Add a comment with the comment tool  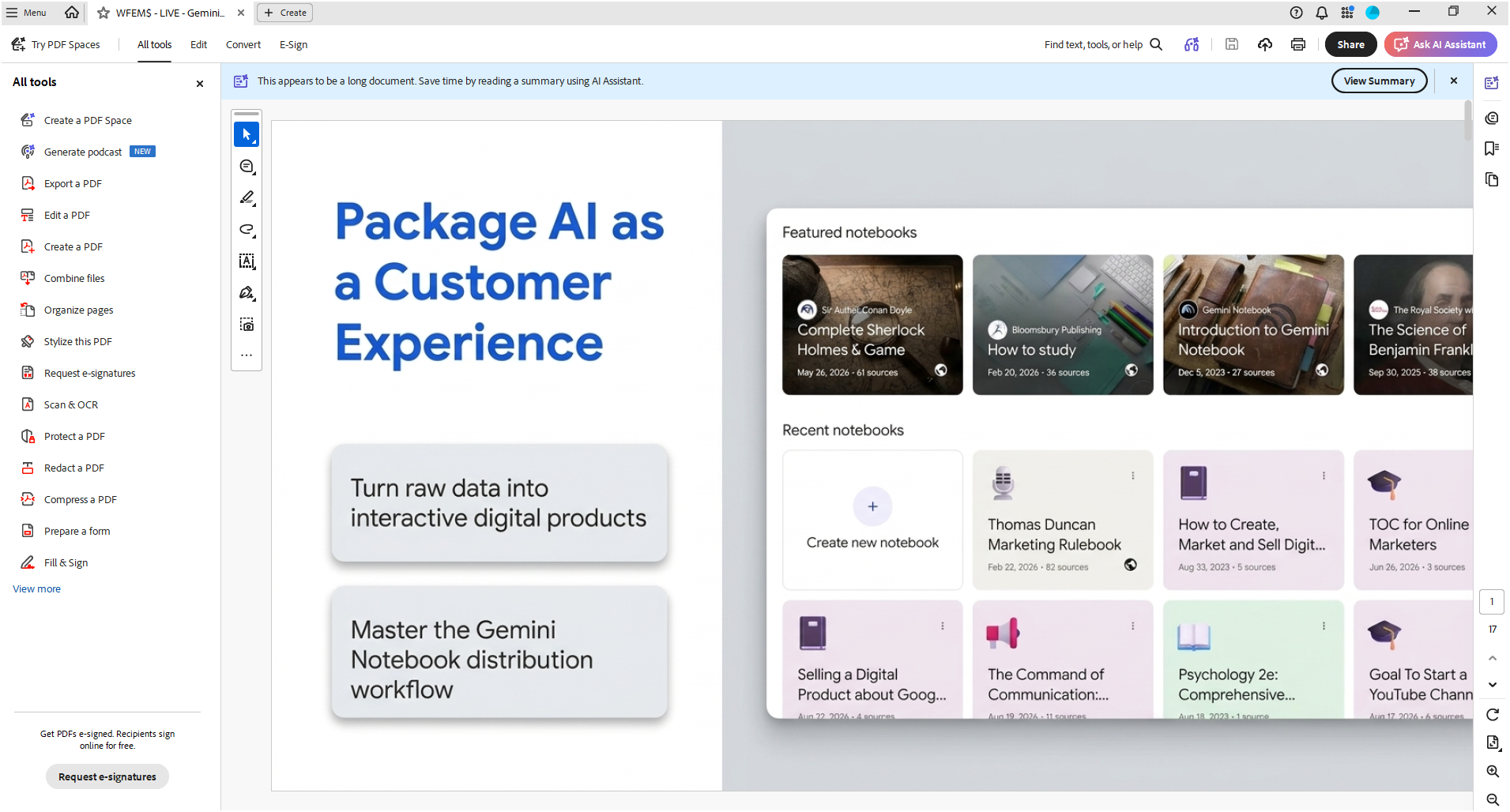(247, 167)
